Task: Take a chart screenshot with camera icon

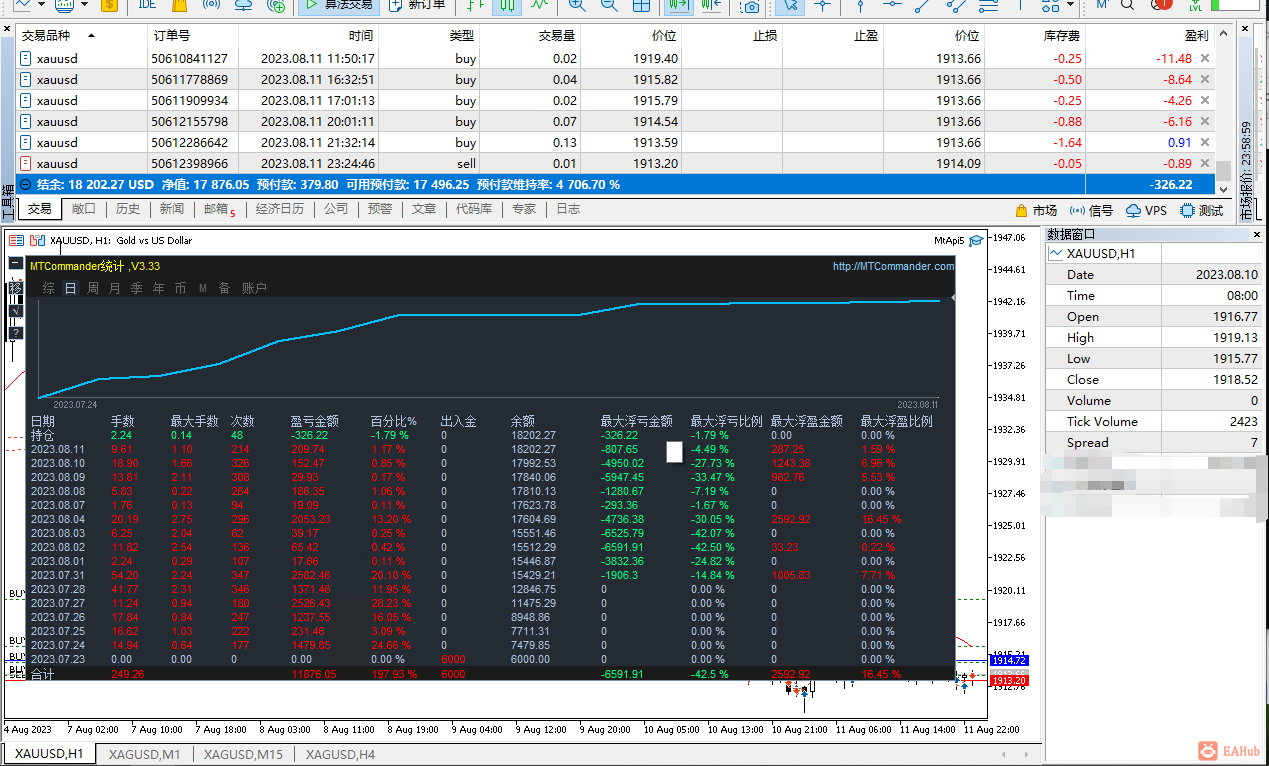Action: [x=751, y=5]
